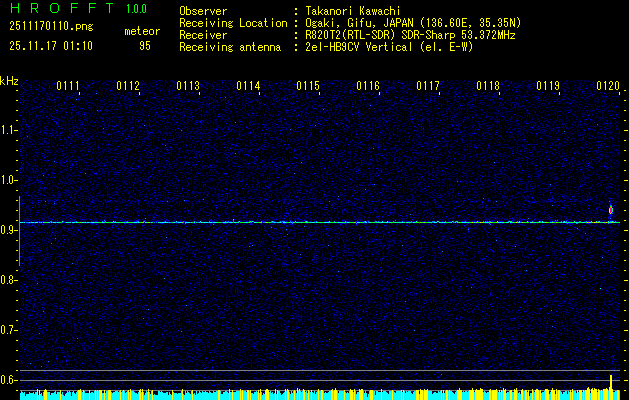Click the meteor echo blob near 0120
Image resolution: width=629 pixels, height=400 pixels.
tap(611, 210)
